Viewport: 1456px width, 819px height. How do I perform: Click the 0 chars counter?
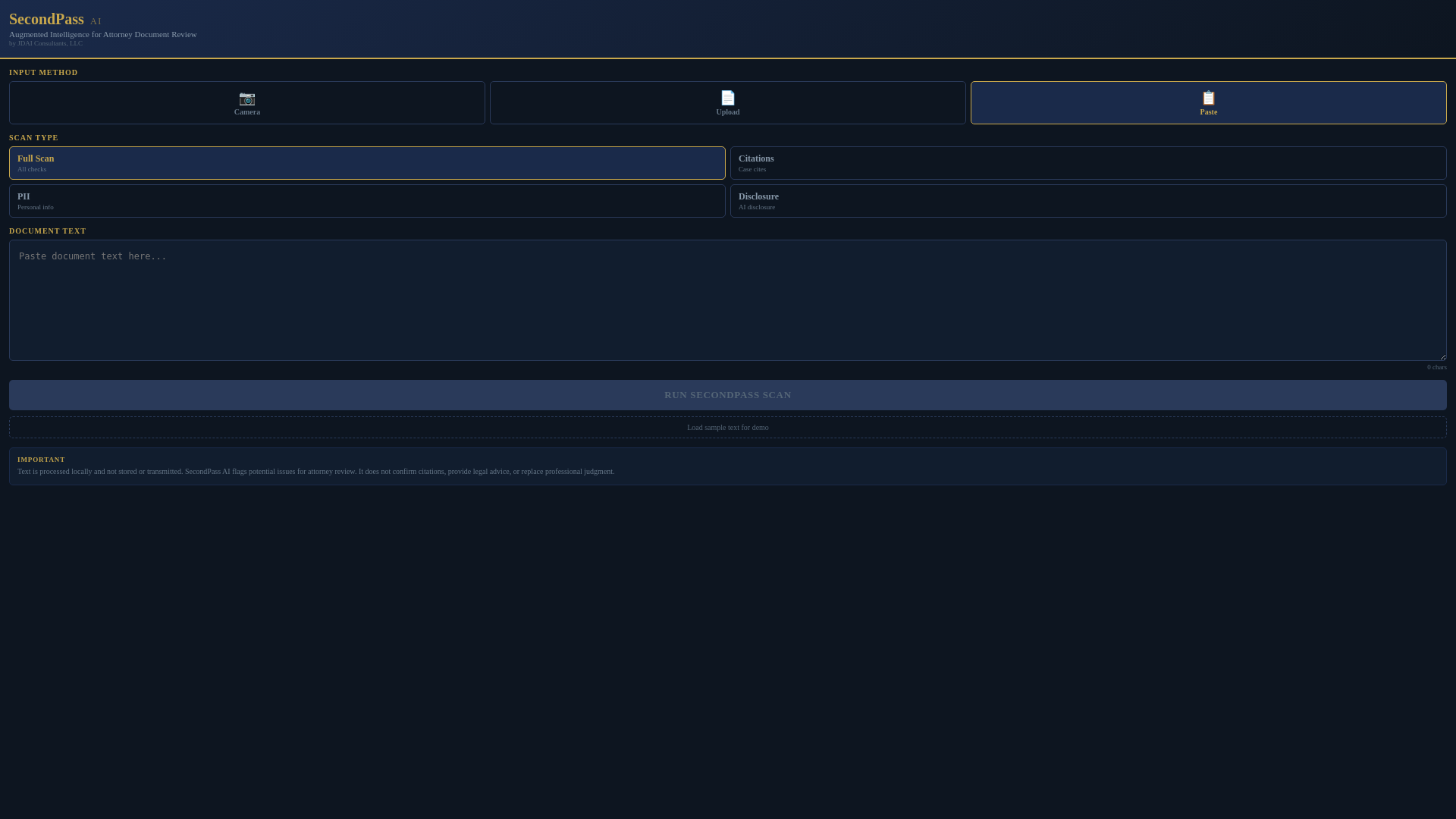(1436, 367)
